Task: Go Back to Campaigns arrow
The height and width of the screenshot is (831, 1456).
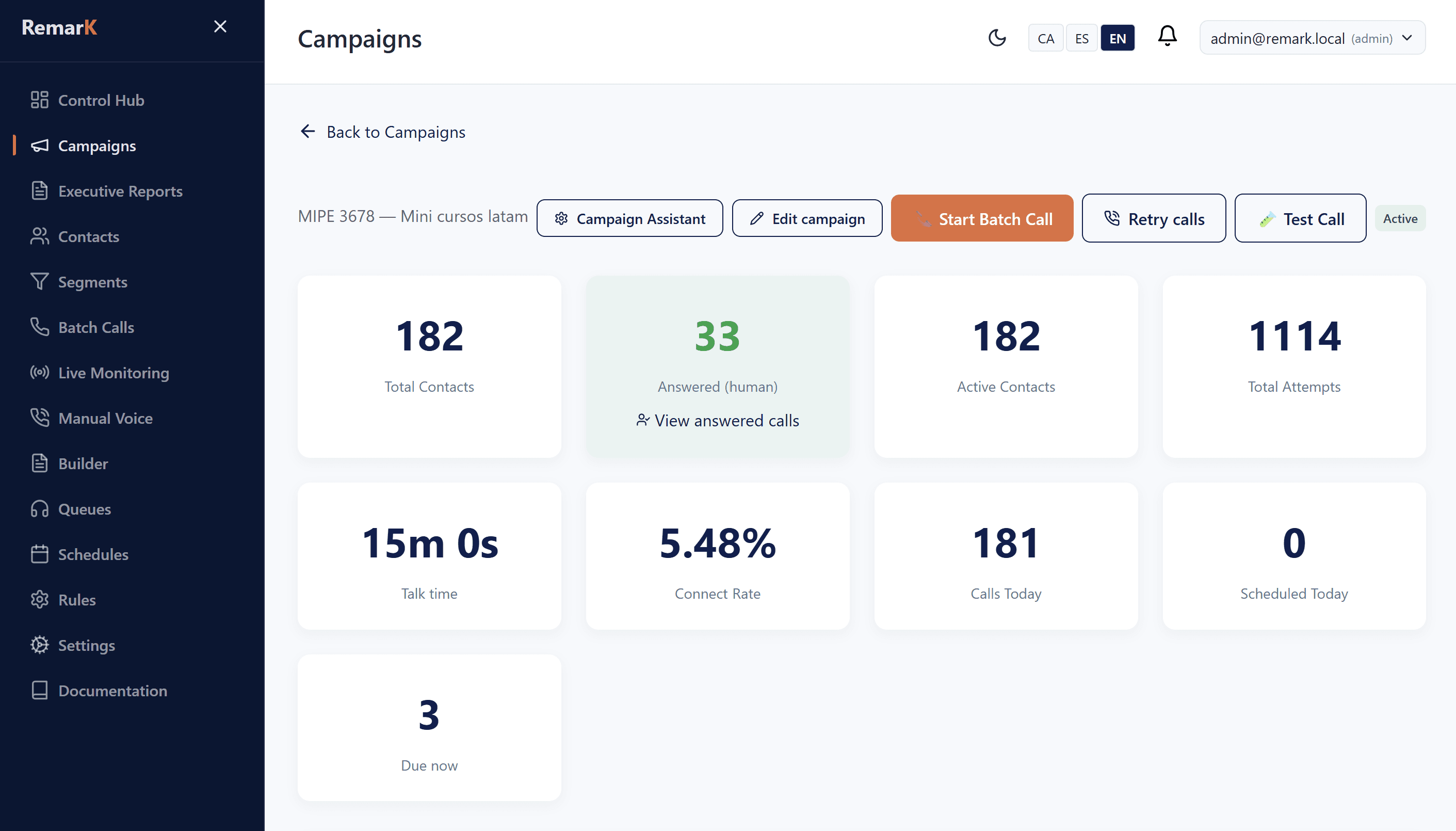Action: [x=308, y=132]
